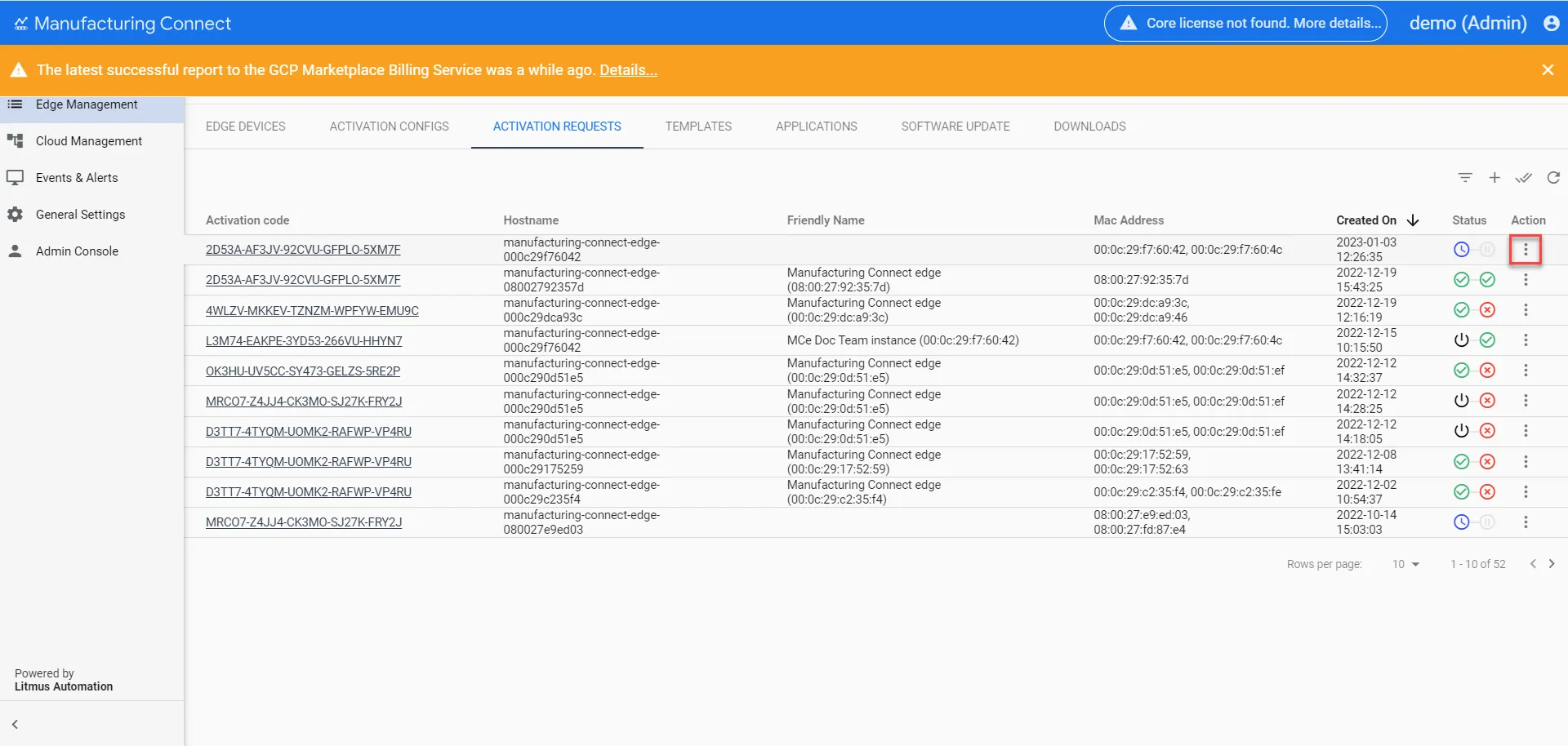This screenshot has height=746, width=1568.
Task: Open the Applications tab
Action: [817, 127]
